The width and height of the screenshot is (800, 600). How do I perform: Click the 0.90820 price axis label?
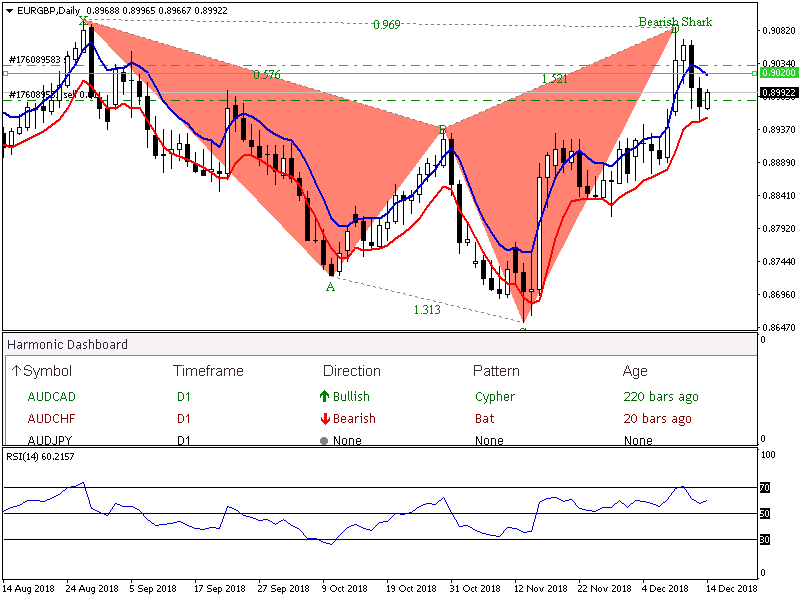click(779, 31)
